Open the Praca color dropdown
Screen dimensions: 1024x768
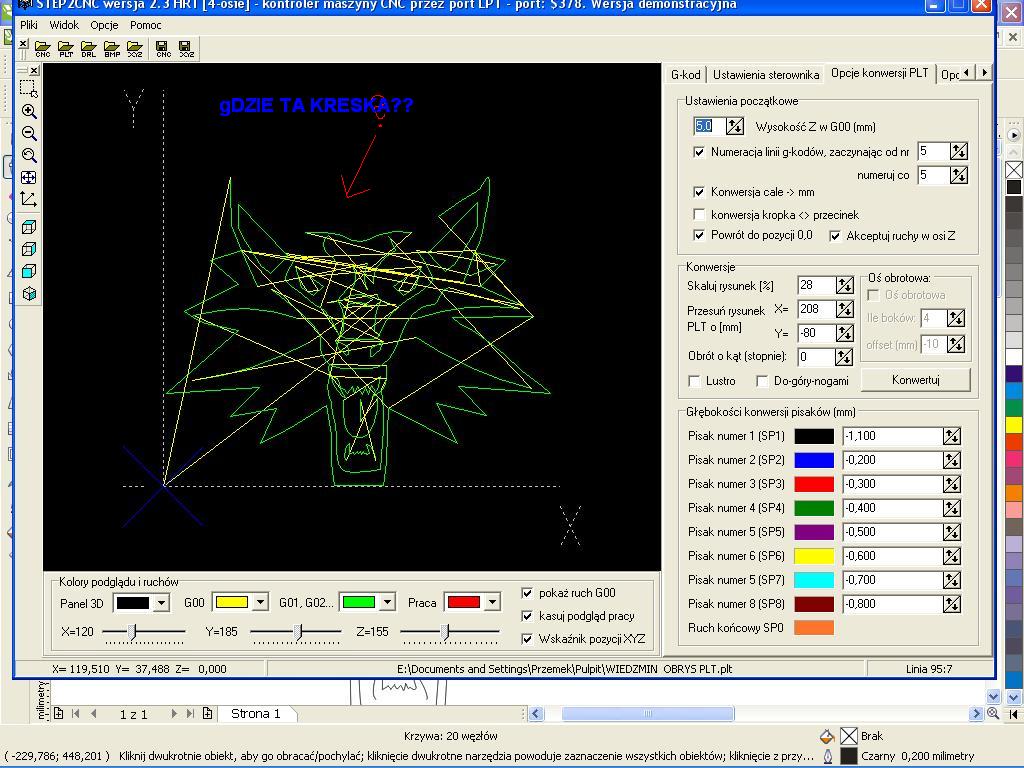tap(492, 602)
